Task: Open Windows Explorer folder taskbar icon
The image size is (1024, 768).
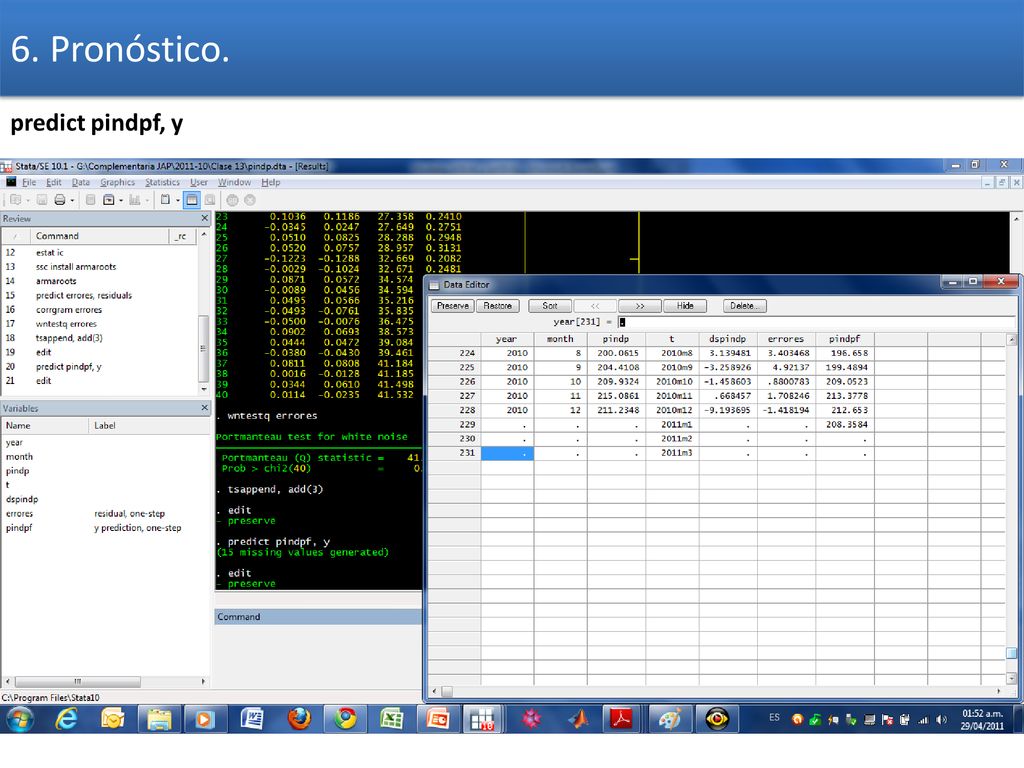Action: pyautogui.click(x=159, y=720)
